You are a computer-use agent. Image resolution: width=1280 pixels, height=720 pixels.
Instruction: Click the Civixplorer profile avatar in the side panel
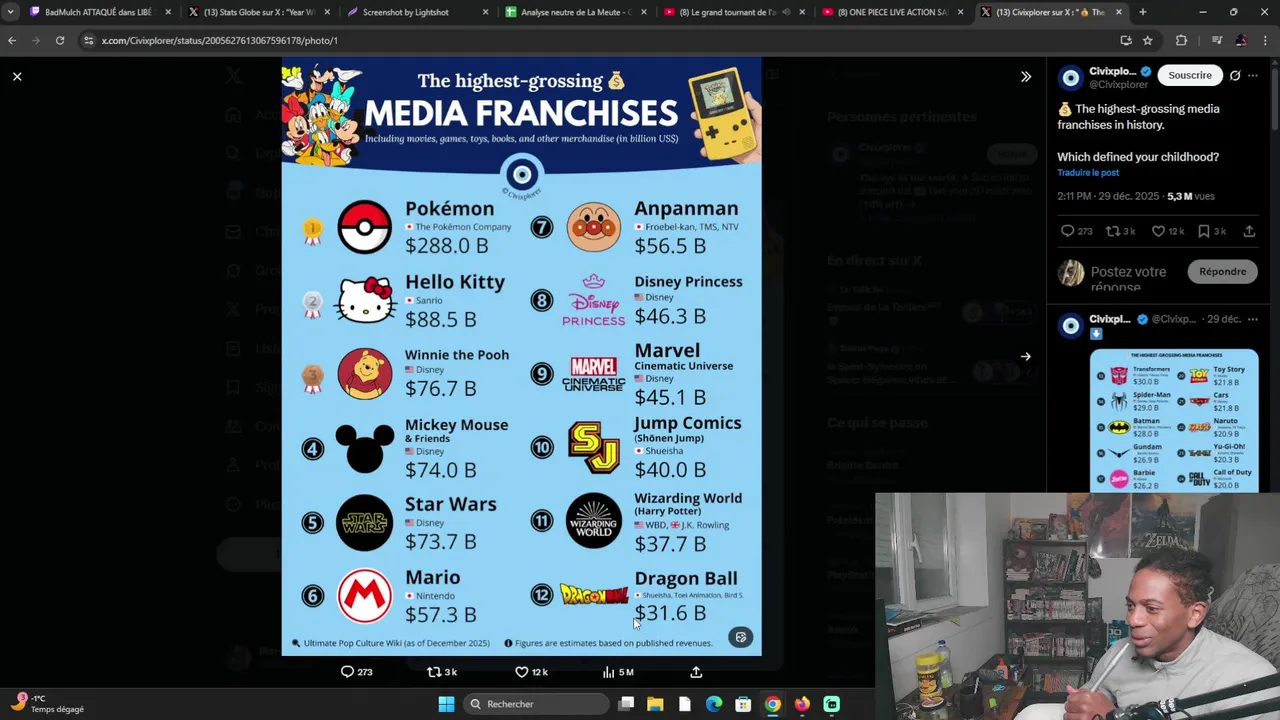pos(1071,78)
